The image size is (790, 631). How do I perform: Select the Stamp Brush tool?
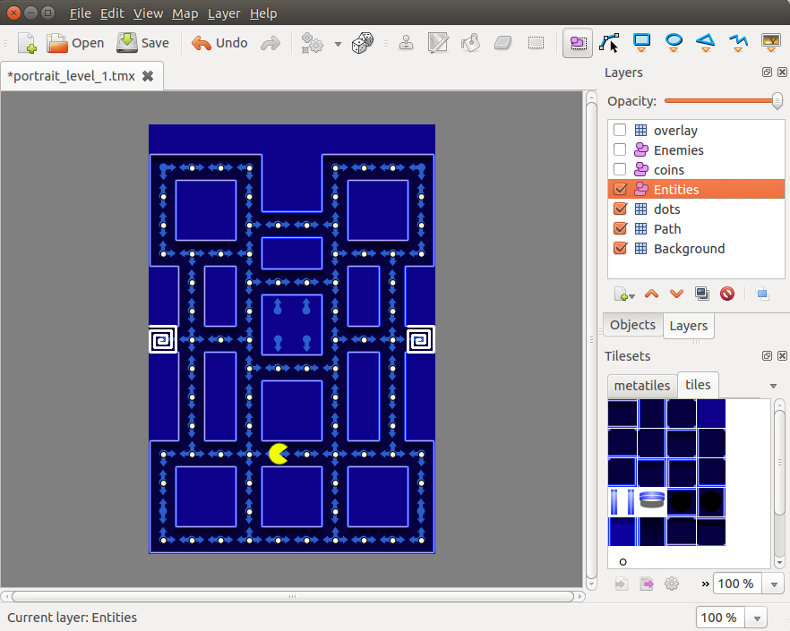[406, 43]
